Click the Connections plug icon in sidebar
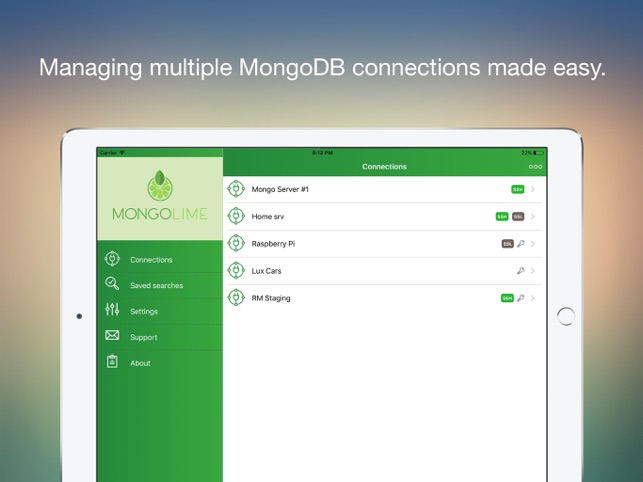 [x=112, y=259]
